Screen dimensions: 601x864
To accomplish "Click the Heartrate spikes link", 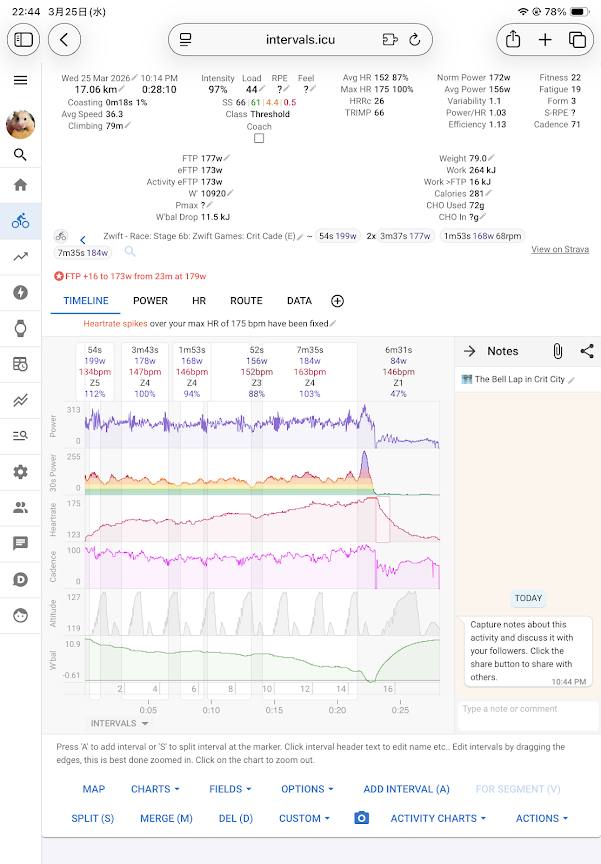I will [115, 323].
